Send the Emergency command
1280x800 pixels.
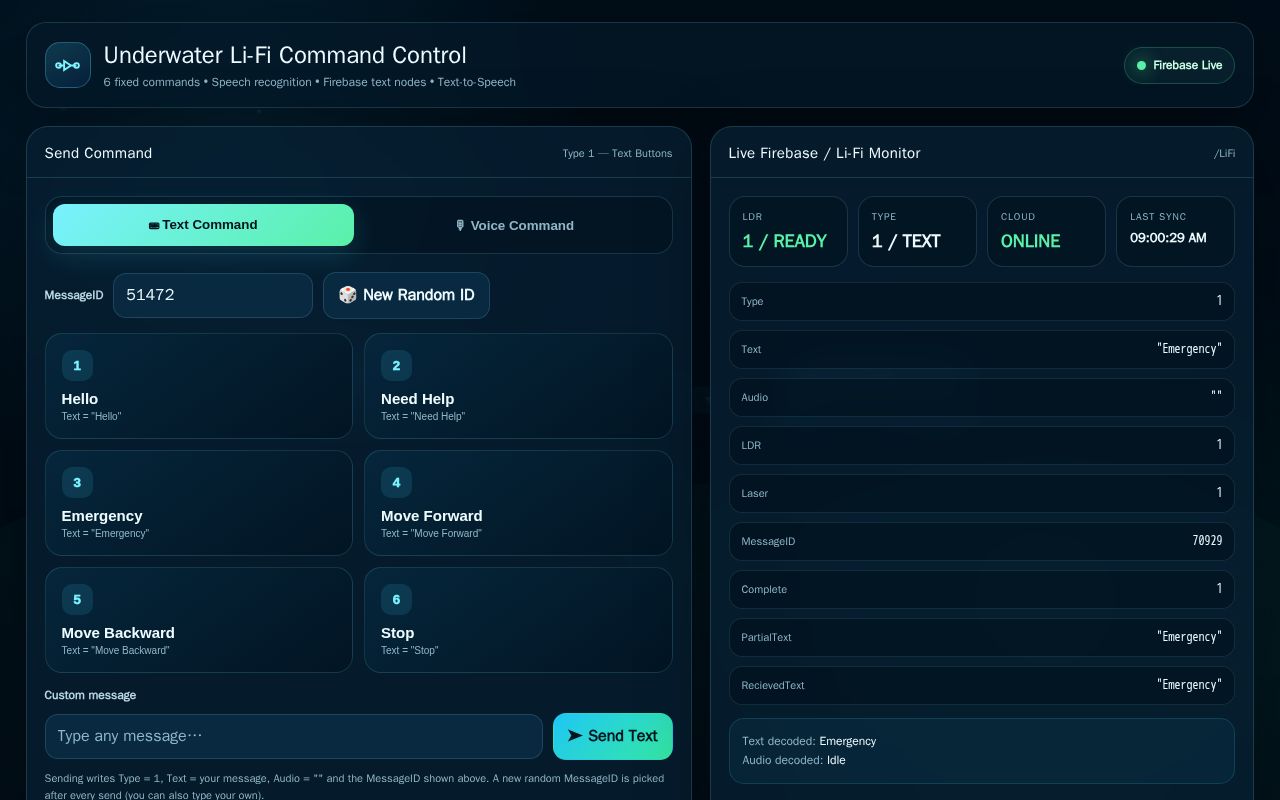click(199, 503)
